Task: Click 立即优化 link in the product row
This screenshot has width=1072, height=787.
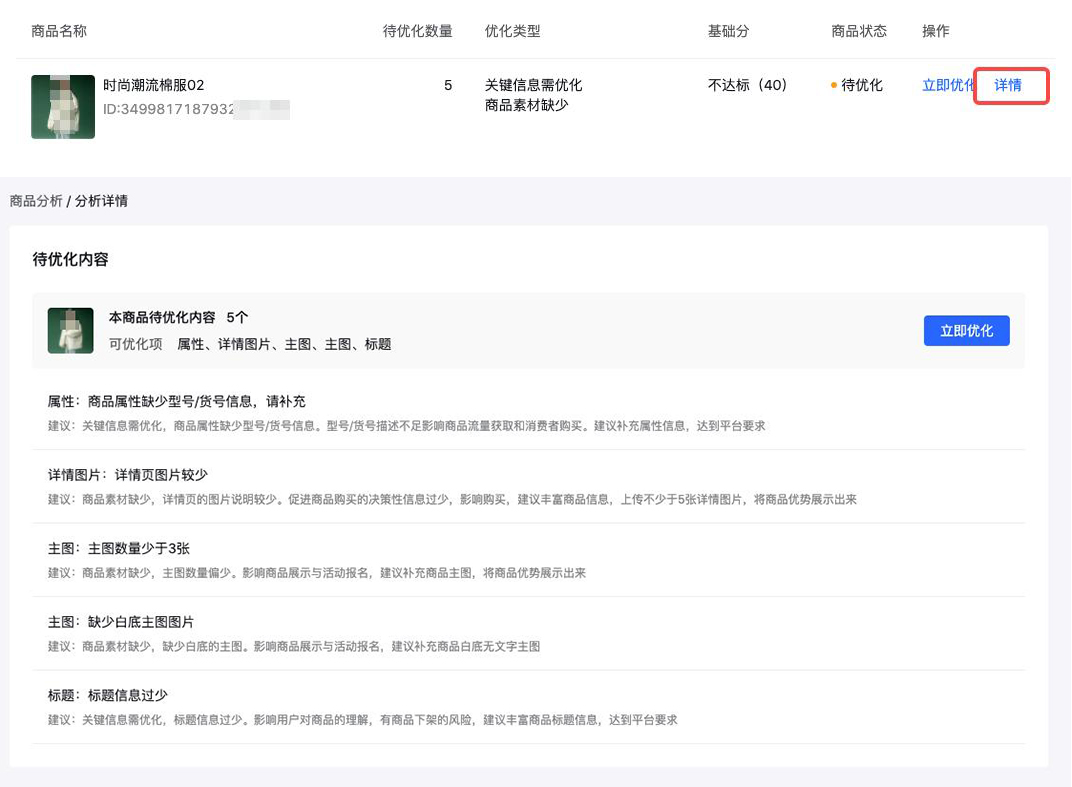Action: point(948,85)
